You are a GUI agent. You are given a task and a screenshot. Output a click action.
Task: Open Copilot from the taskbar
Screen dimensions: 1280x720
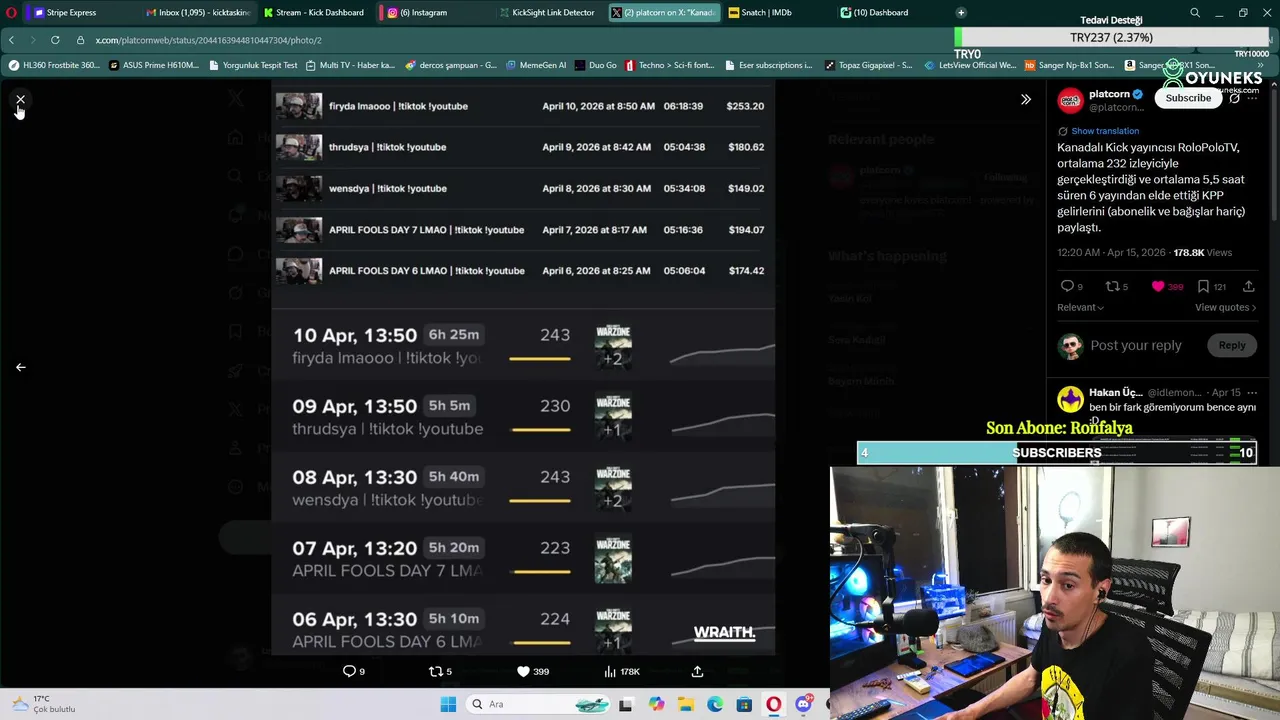(656, 704)
